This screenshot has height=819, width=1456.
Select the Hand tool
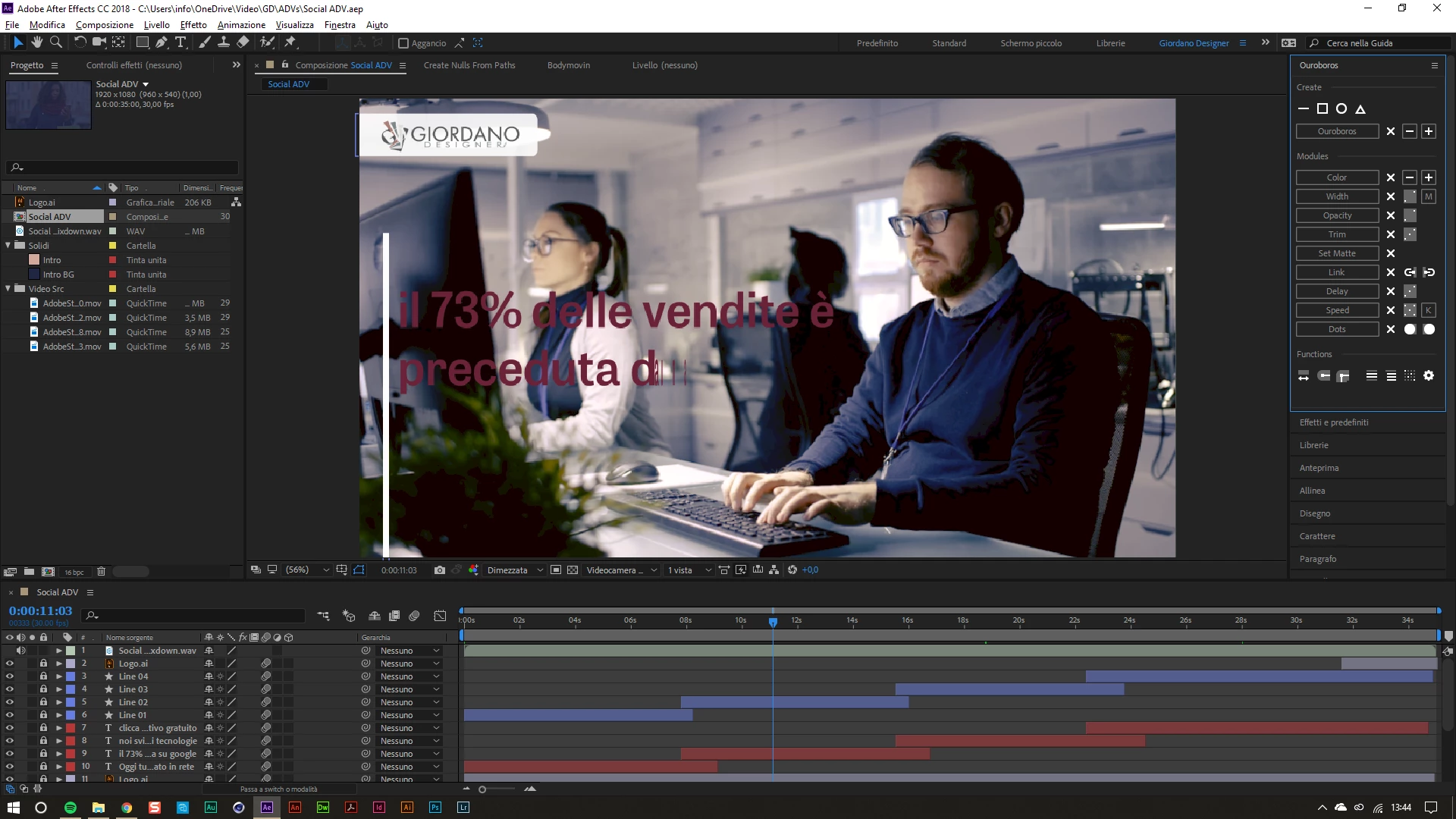tap(36, 42)
